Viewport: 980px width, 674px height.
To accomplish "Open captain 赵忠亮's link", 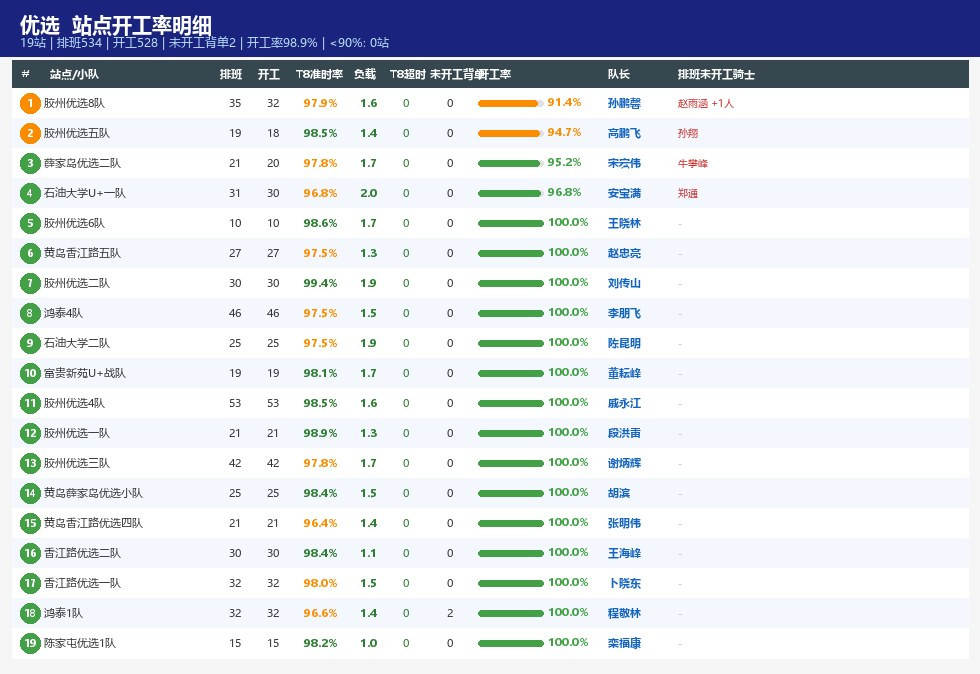I will pos(624,253).
